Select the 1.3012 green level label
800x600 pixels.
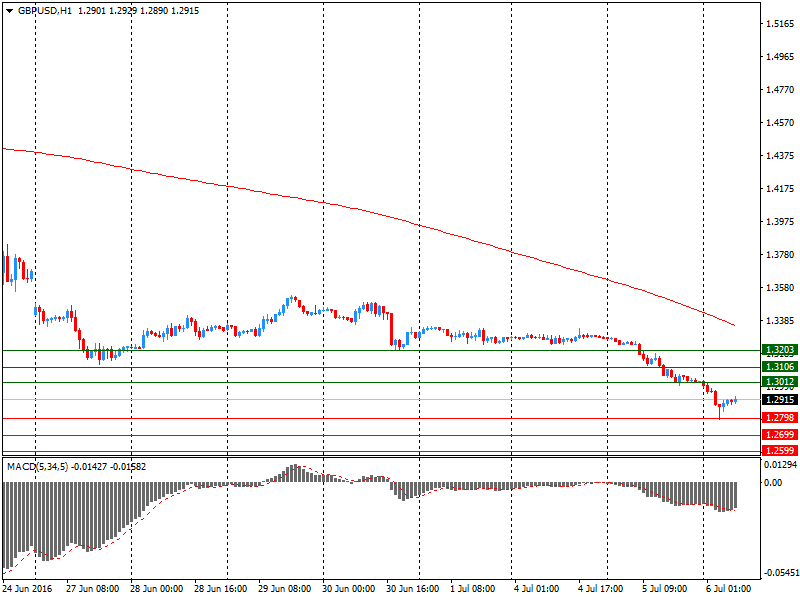point(780,382)
